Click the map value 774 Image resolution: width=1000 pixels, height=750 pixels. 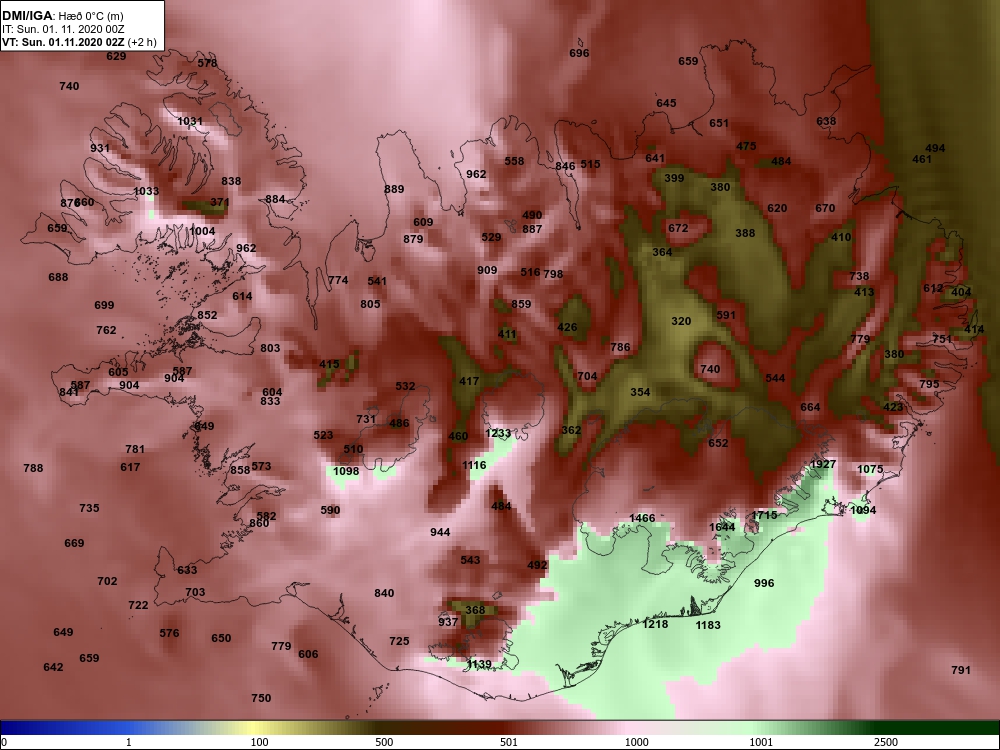pos(339,280)
